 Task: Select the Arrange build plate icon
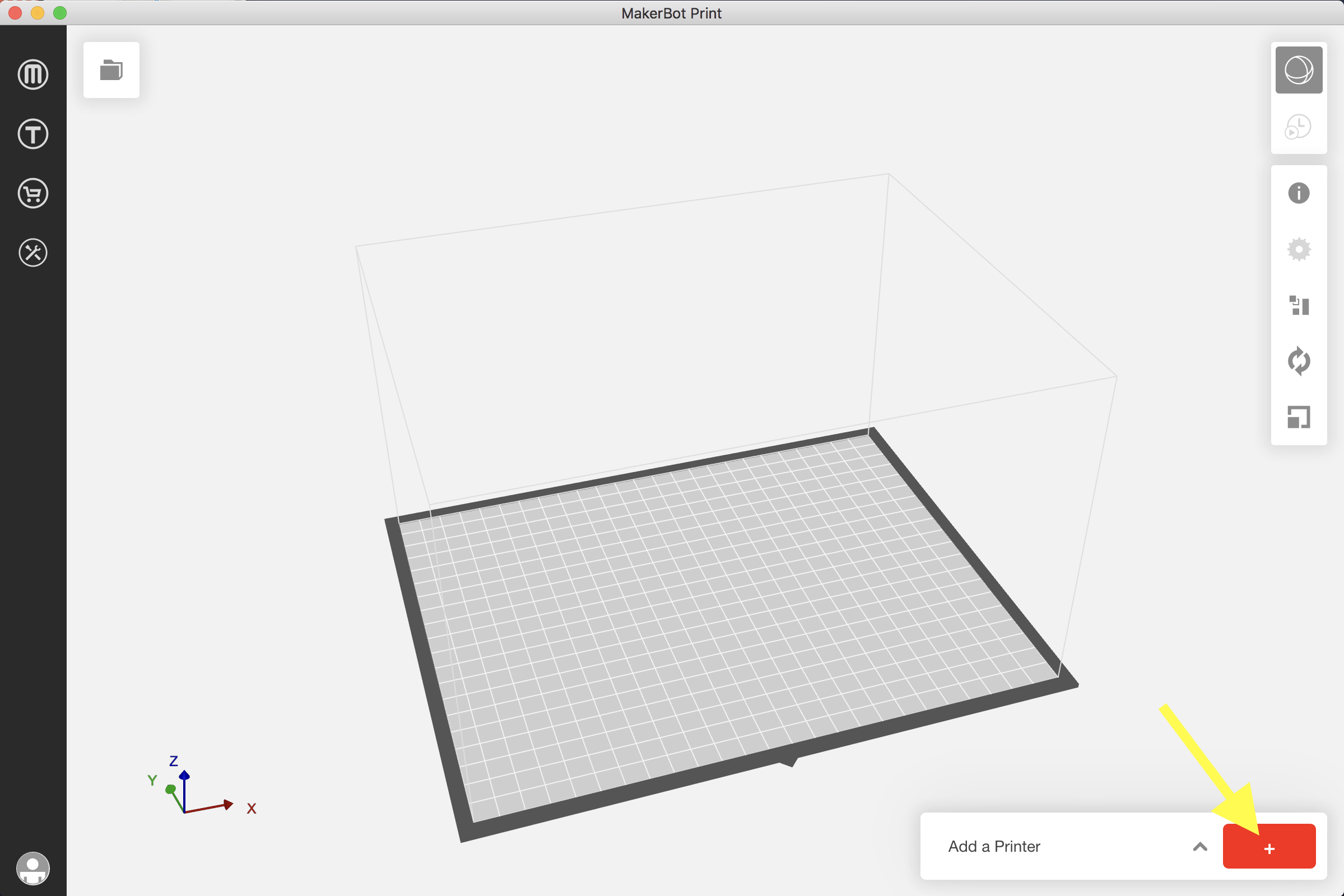(x=1299, y=306)
